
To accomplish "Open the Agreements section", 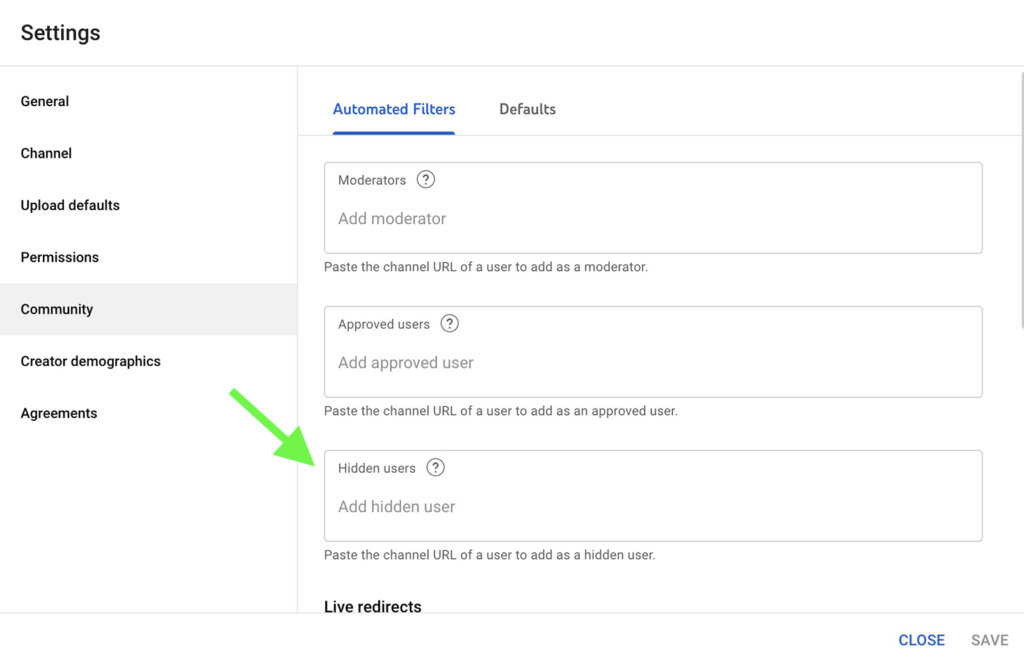I will click(58, 413).
